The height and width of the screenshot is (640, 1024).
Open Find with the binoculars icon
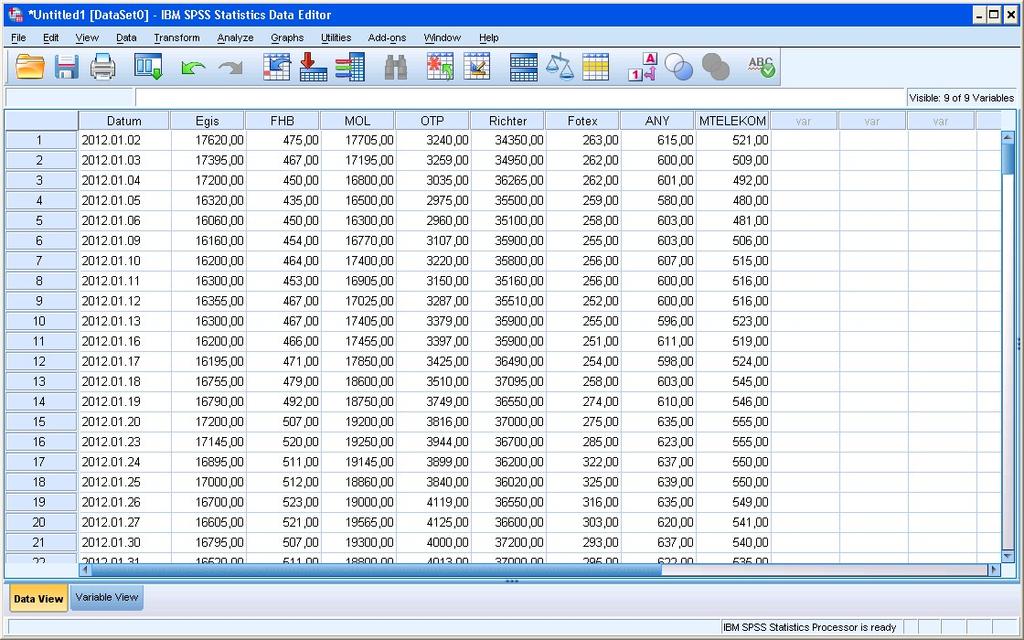pos(396,67)
